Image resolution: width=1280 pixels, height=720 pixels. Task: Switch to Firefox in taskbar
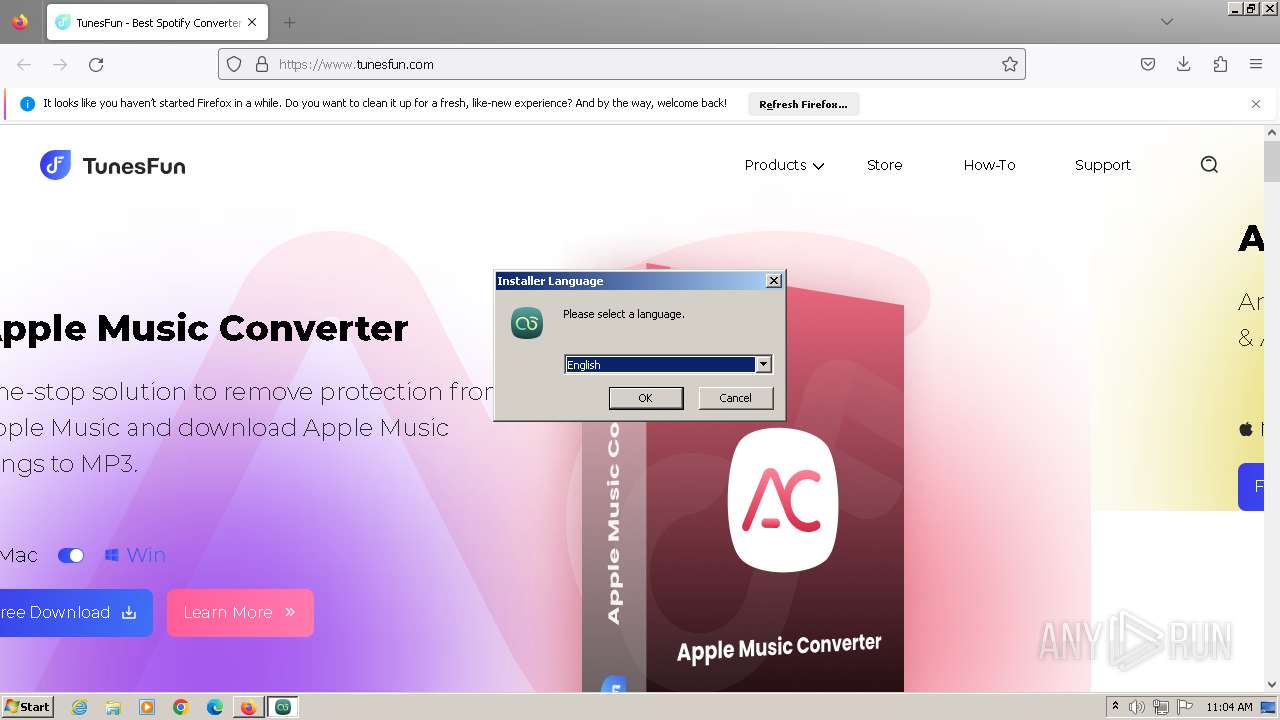[248, 707]
